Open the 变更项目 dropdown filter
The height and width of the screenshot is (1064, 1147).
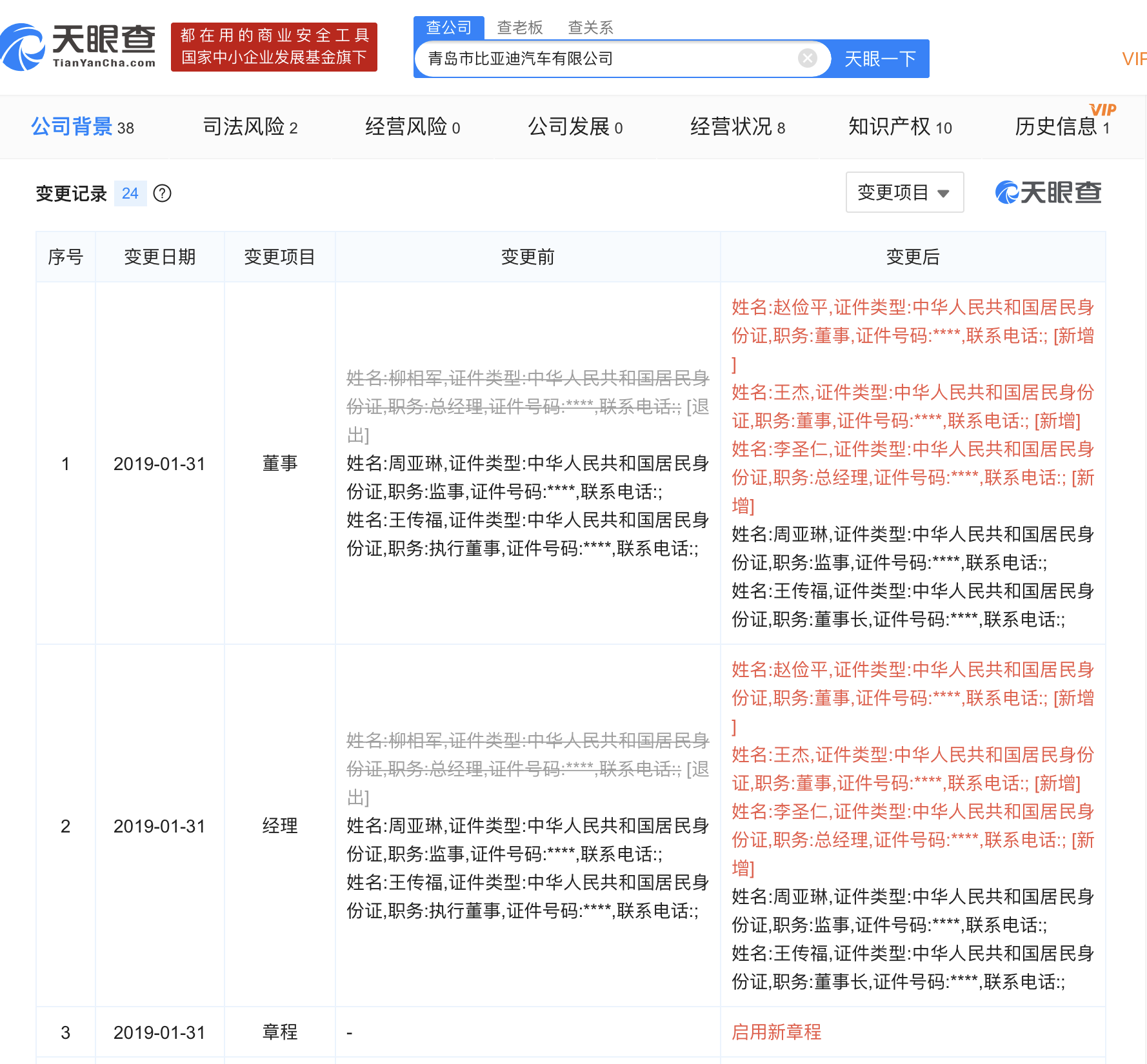pyautogui.click(x=904, y=192)
